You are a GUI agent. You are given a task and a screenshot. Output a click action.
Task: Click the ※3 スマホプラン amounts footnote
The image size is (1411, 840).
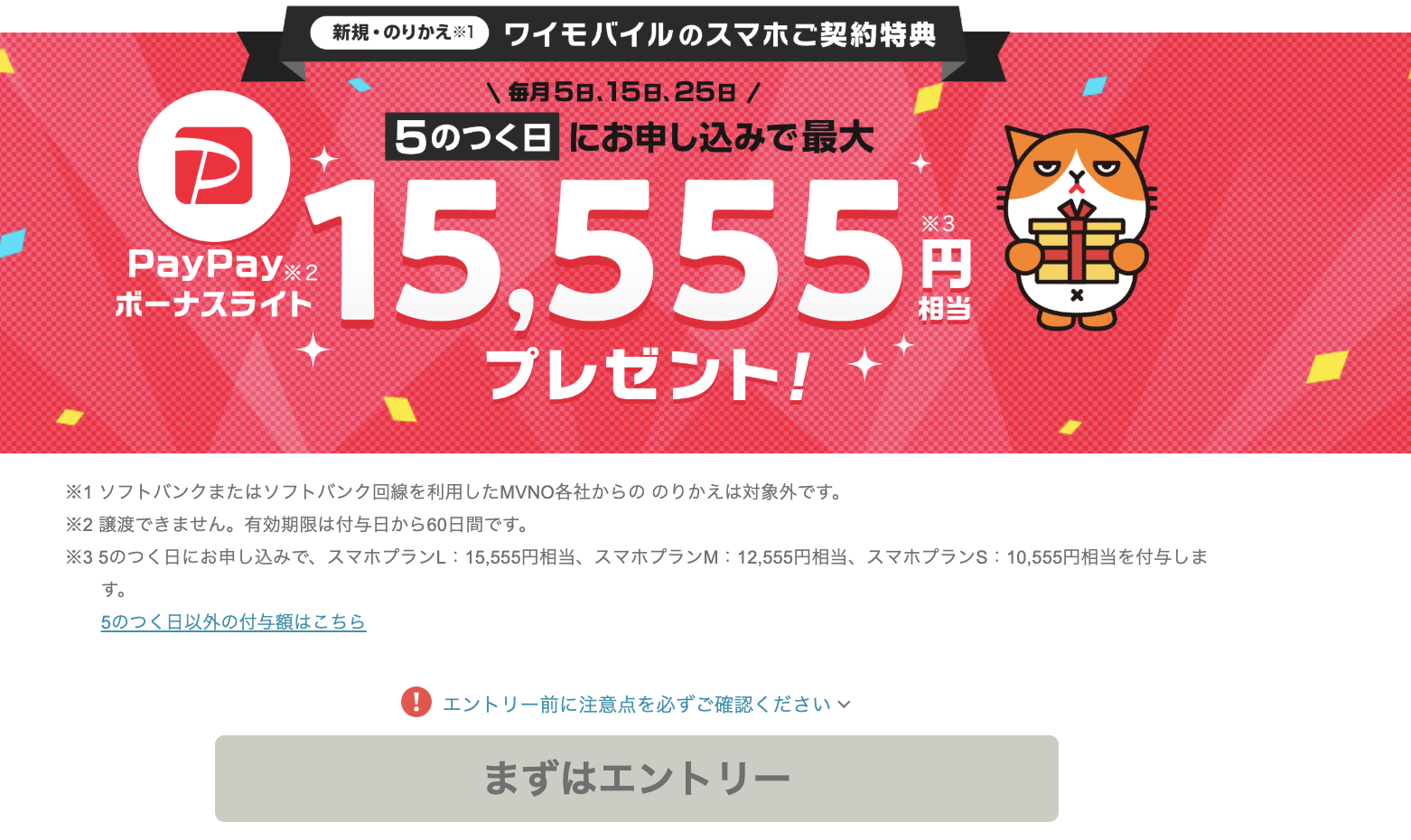[637, 573]
